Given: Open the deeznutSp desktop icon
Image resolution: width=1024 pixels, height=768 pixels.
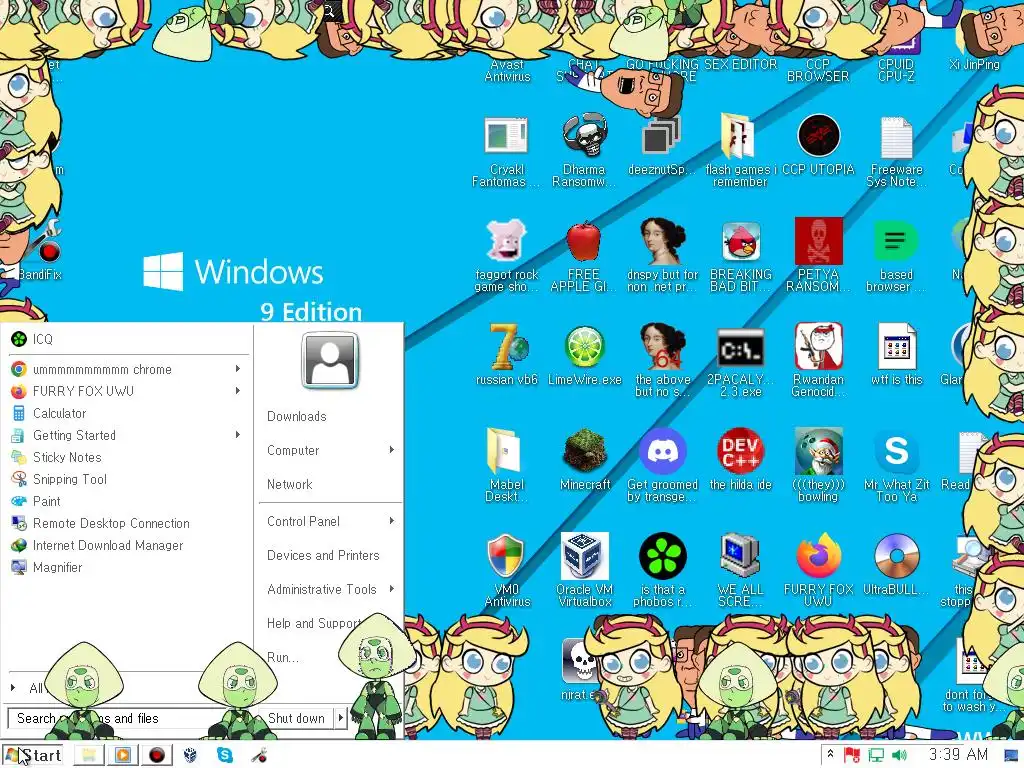Looking at the screenshot, I should pos(662,136).
